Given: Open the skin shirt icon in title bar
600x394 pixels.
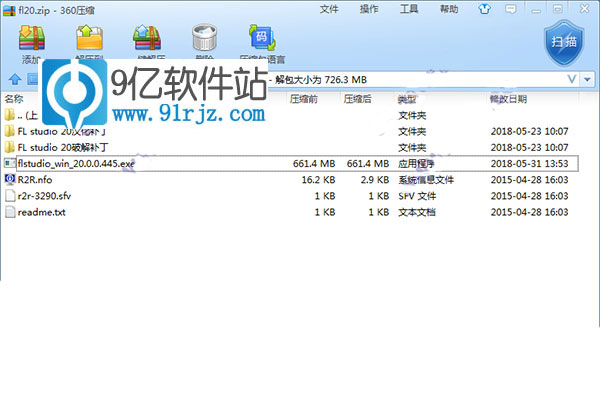Looking at the screenshot, I should [x=484, y=9].
